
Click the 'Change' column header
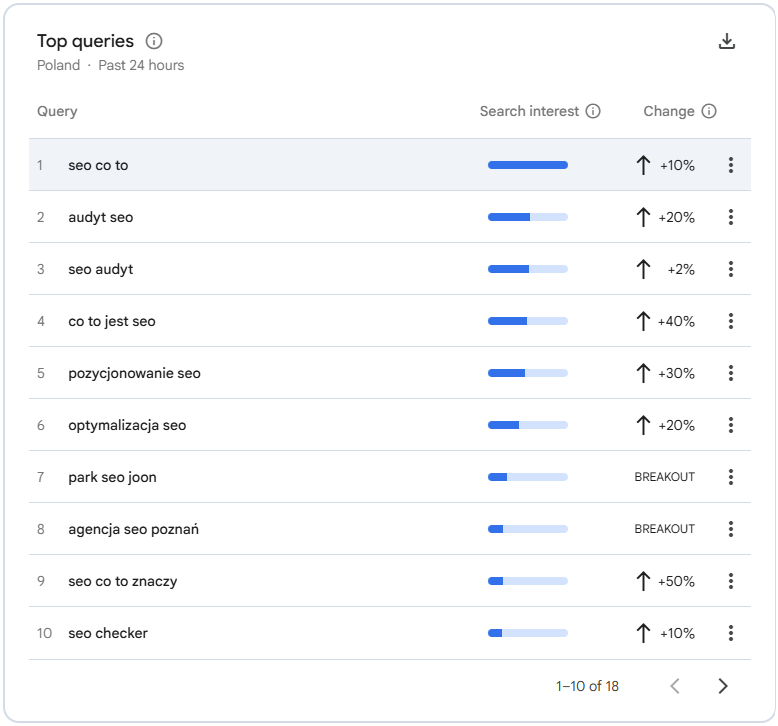pyautogui.click(x=669, y=111)
